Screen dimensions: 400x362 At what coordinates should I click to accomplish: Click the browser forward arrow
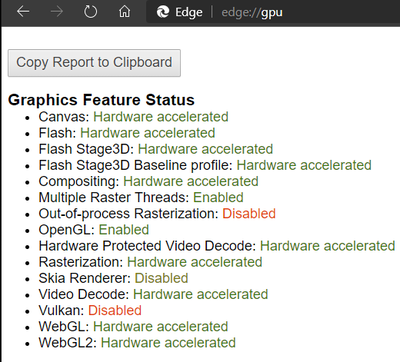57,12
